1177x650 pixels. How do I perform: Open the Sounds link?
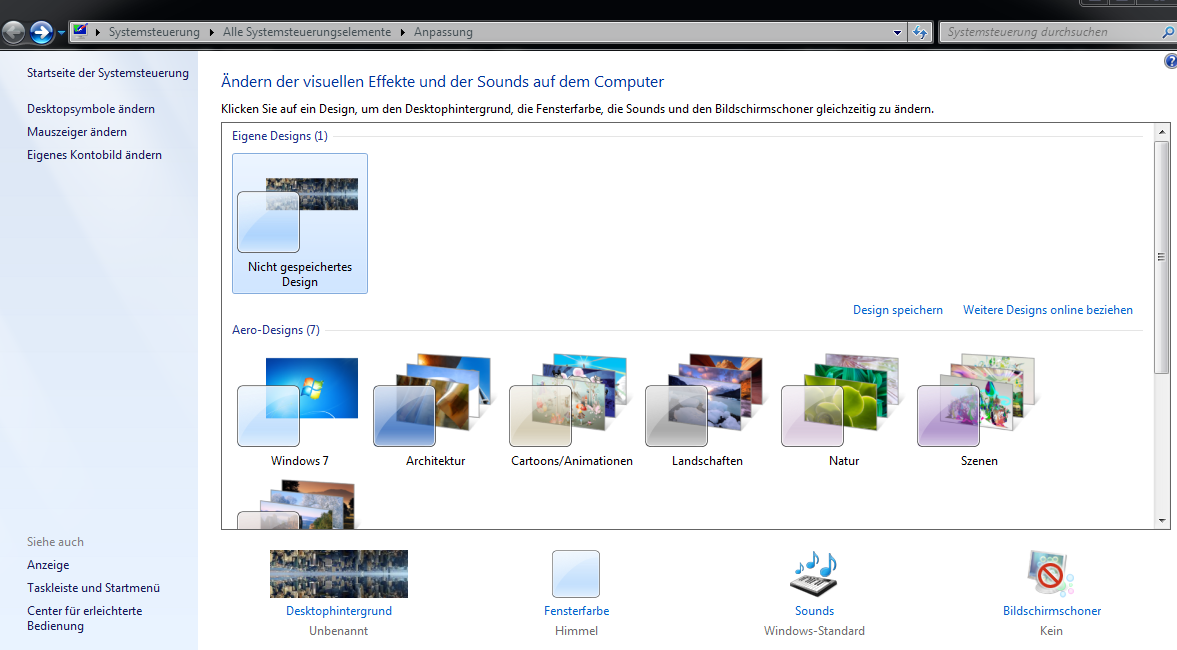tap(814, 611)
